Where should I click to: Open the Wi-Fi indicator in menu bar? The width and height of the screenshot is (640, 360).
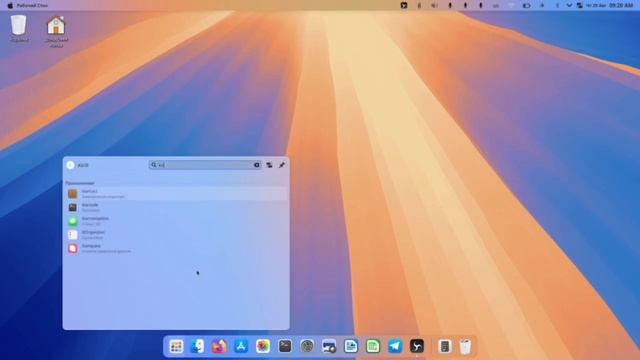point(511,5)
